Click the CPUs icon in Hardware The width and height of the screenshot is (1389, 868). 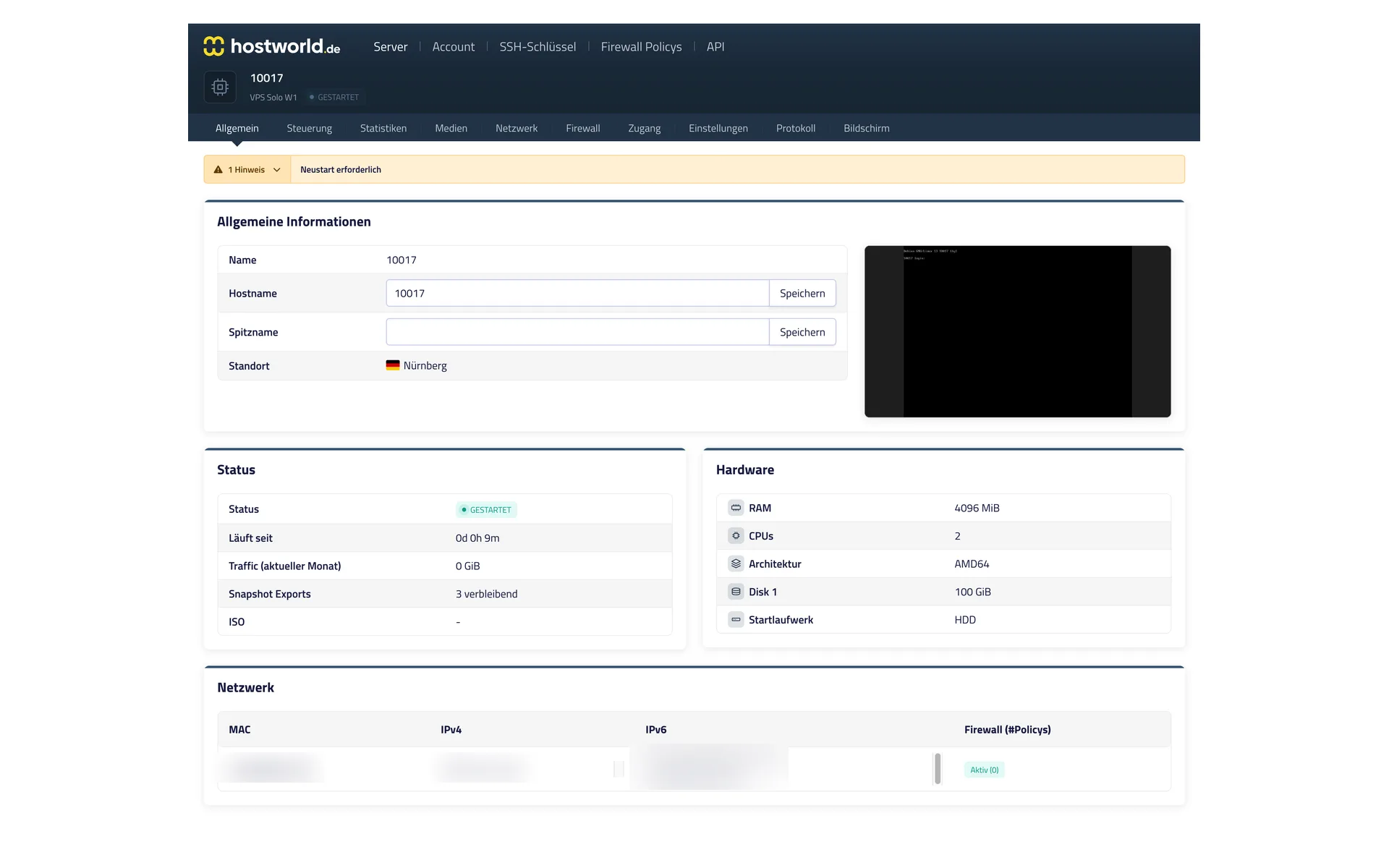pyautogui.click(x=736, y=536)
